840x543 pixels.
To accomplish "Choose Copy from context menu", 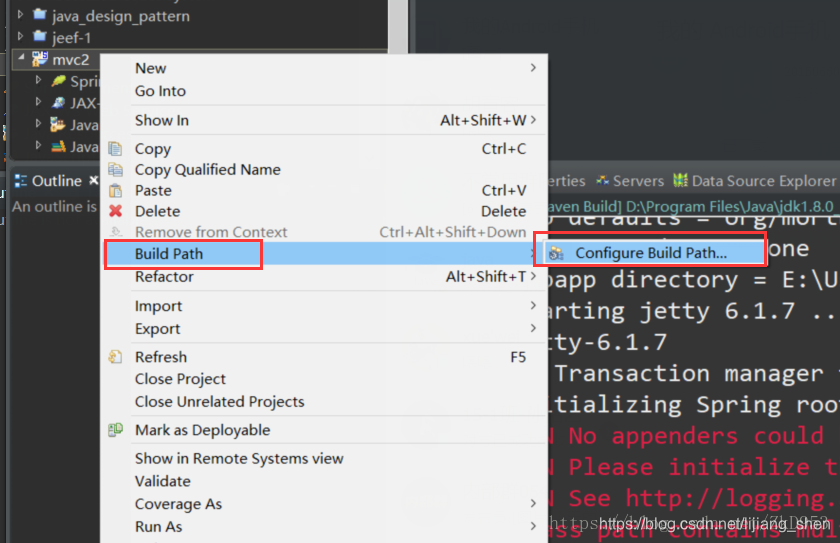I will [324, 148].
